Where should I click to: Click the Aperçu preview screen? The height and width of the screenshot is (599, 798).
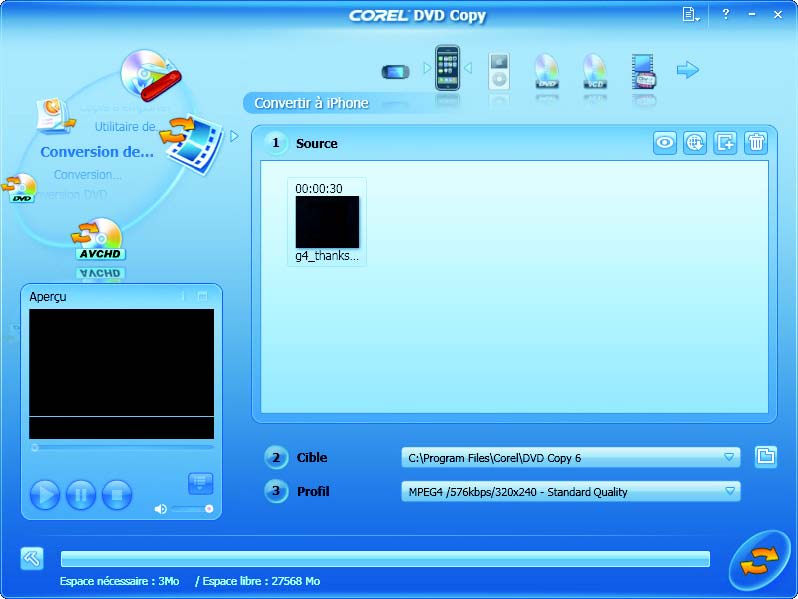pos(122,374)
